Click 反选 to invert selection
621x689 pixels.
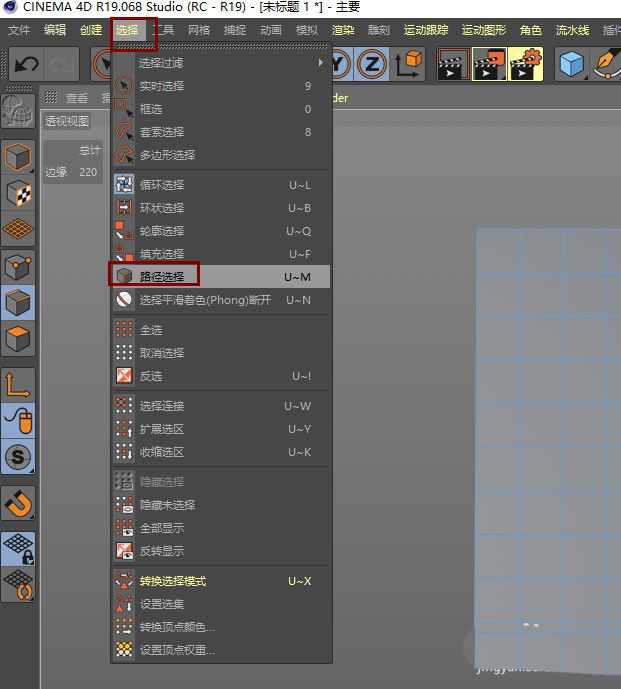coord(151,376)
